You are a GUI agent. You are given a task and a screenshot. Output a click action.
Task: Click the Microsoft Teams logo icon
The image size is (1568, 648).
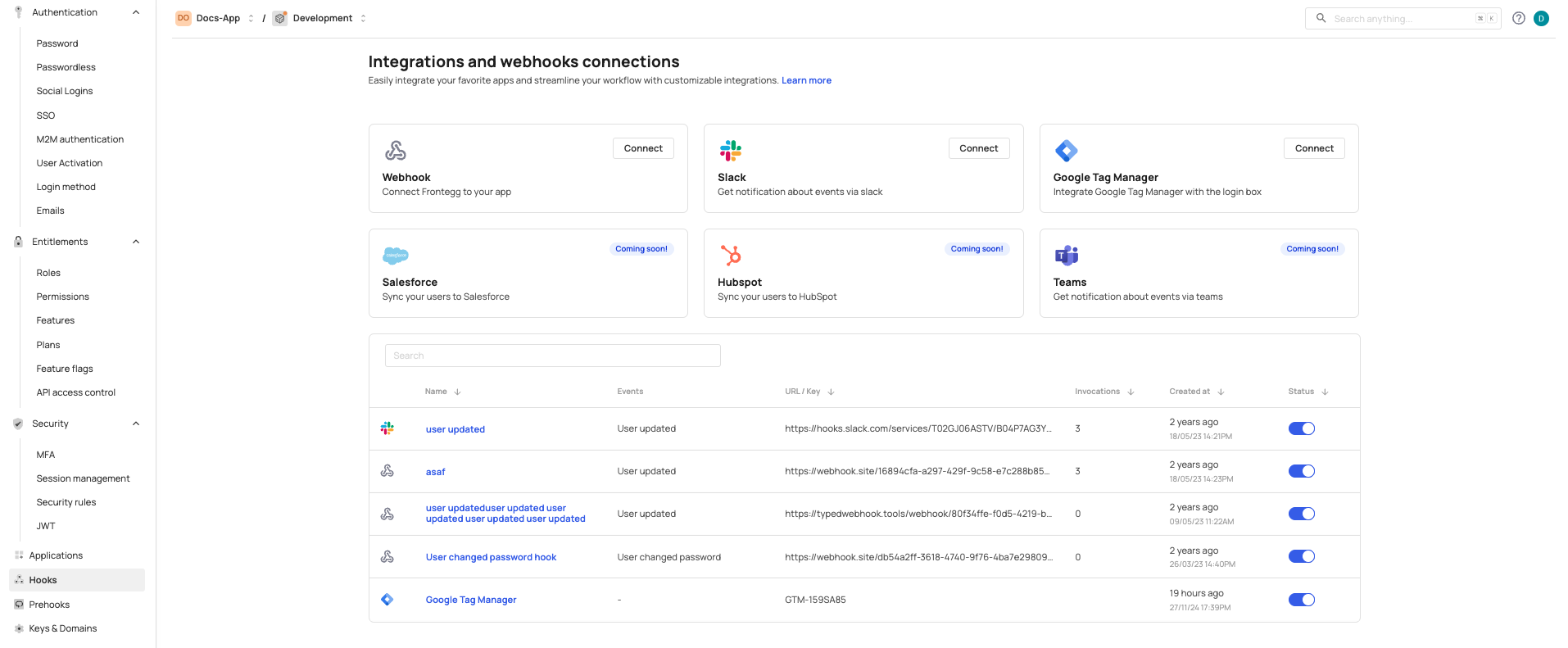[x=1066, y=256]
